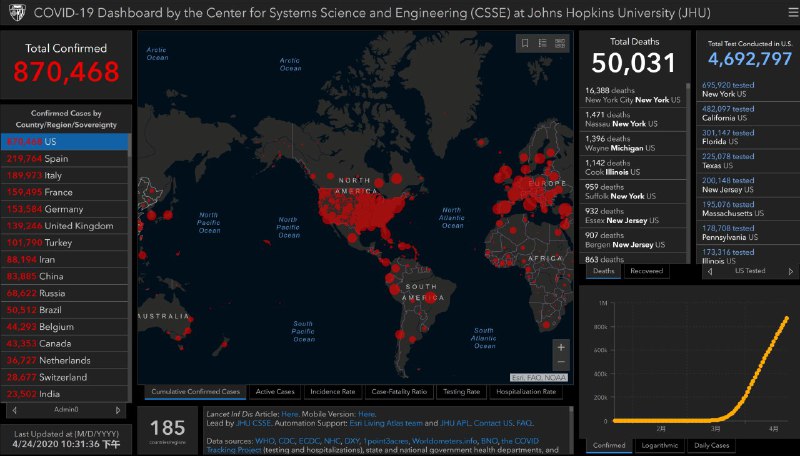
Task: Select Canada in the country list
Action: click(x=64, y=344)
